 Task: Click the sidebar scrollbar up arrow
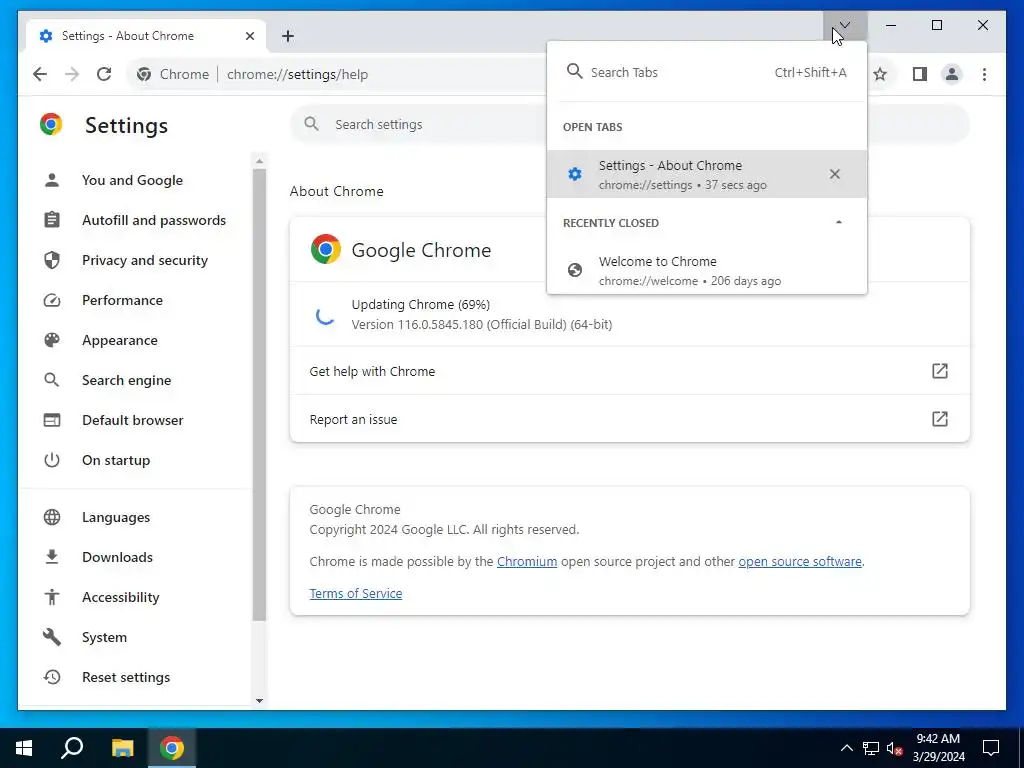(259, 161)
